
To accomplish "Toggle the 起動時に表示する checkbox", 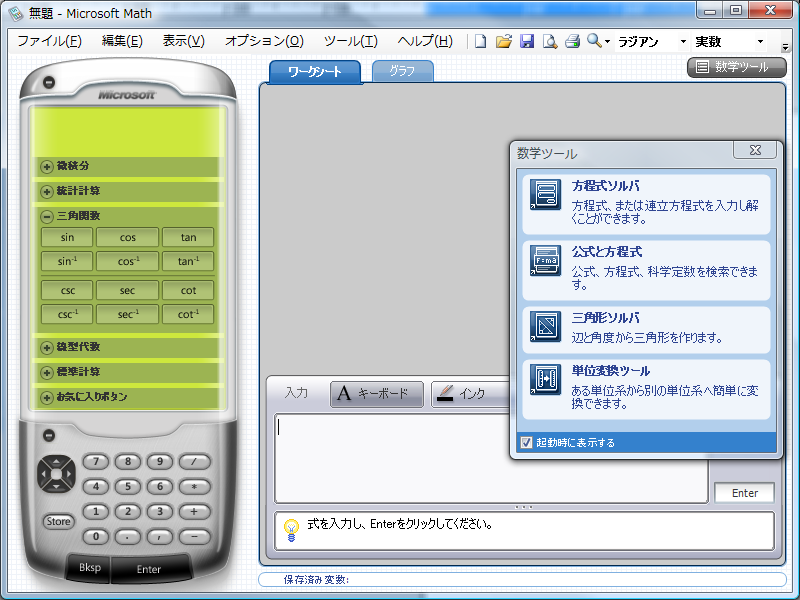I will (527, 442).
